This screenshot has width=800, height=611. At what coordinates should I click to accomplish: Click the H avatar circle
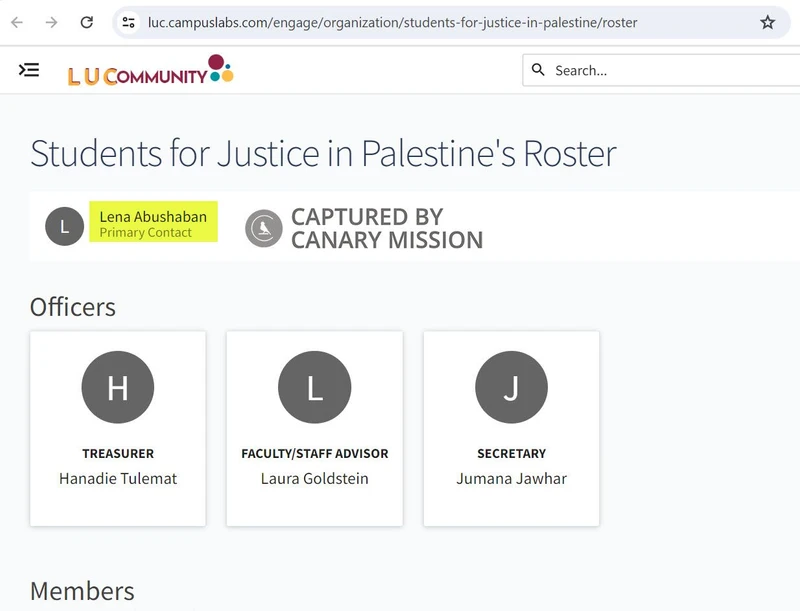(118, 387)
